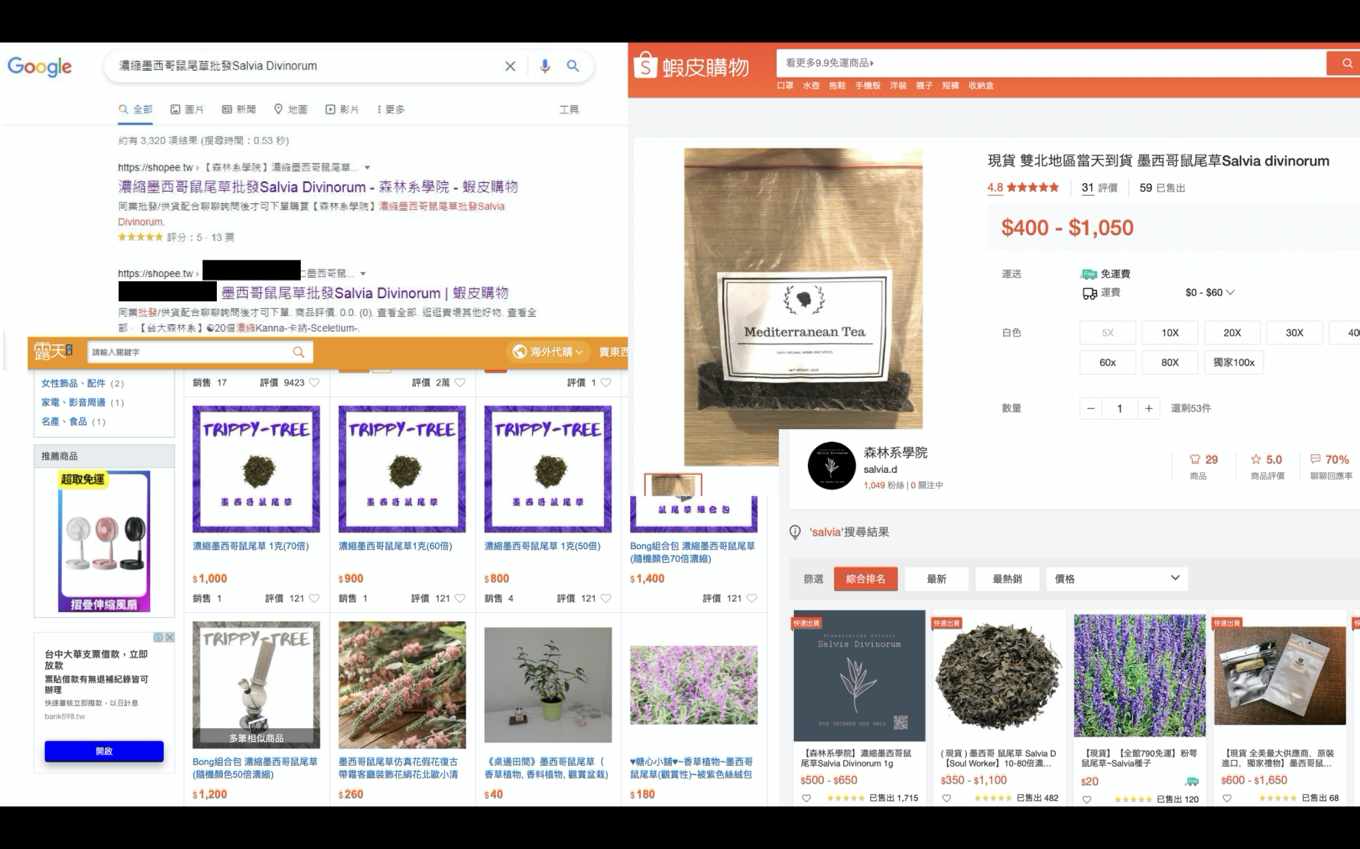Click the 森林系學院 shop avatar
The image size is (1360, 849).
pos(831,466)
